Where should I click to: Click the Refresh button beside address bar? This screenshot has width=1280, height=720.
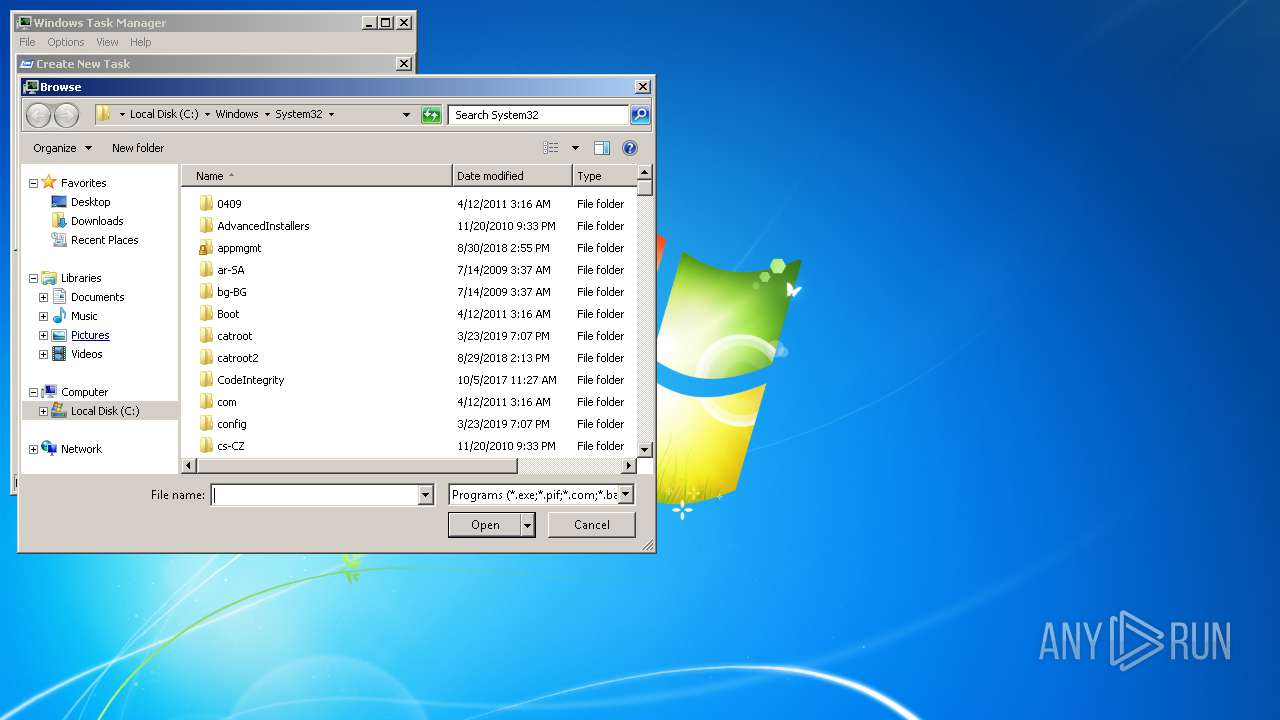[431, 115]
